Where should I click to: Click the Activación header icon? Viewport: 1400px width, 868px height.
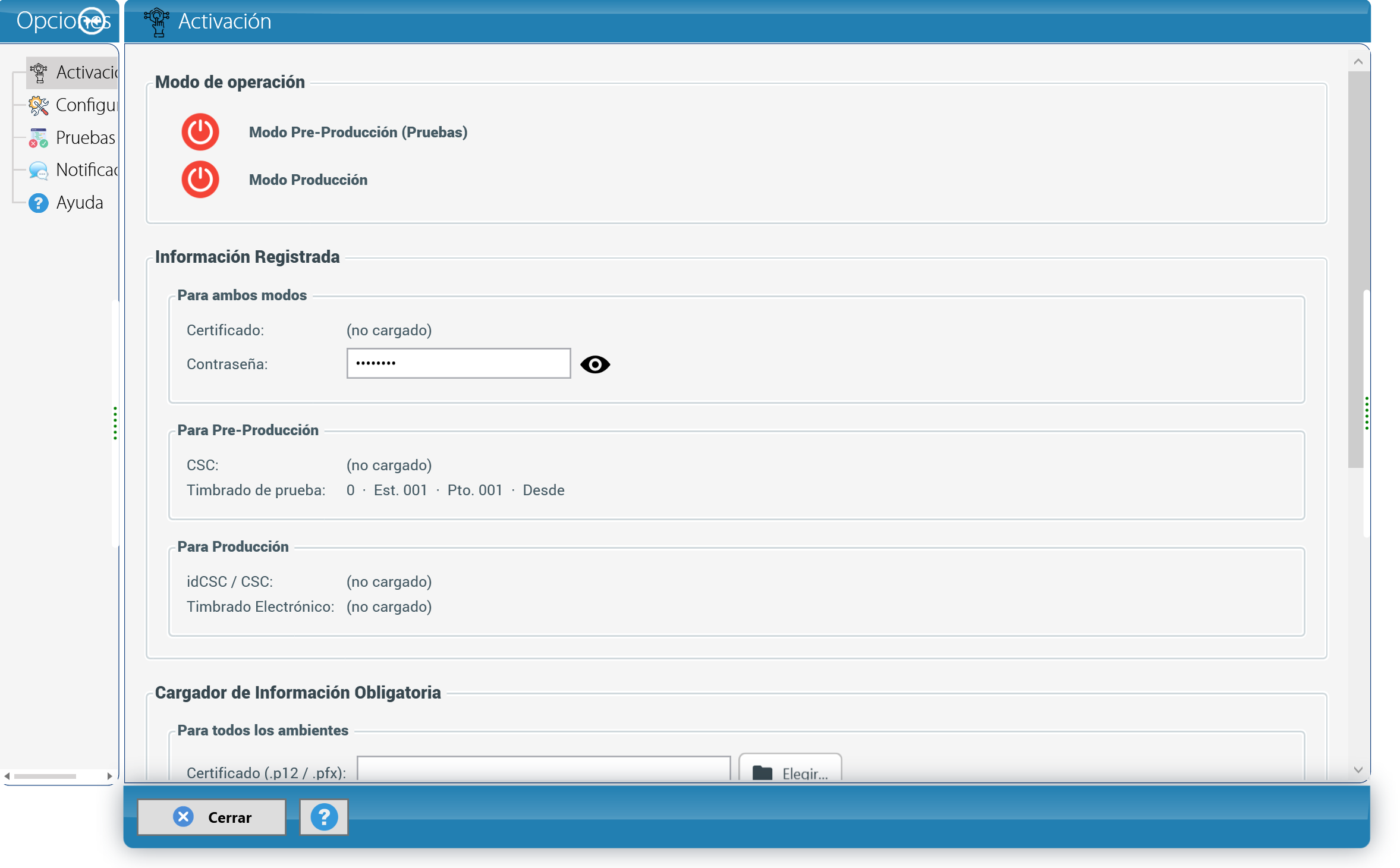(157, 22)
